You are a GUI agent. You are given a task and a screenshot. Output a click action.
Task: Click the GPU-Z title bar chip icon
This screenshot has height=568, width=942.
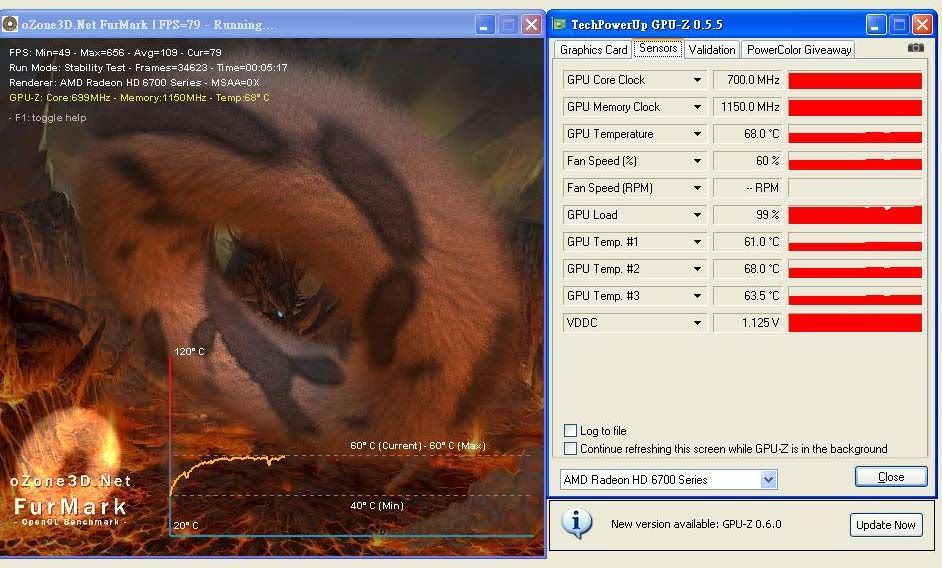[559, 24]
